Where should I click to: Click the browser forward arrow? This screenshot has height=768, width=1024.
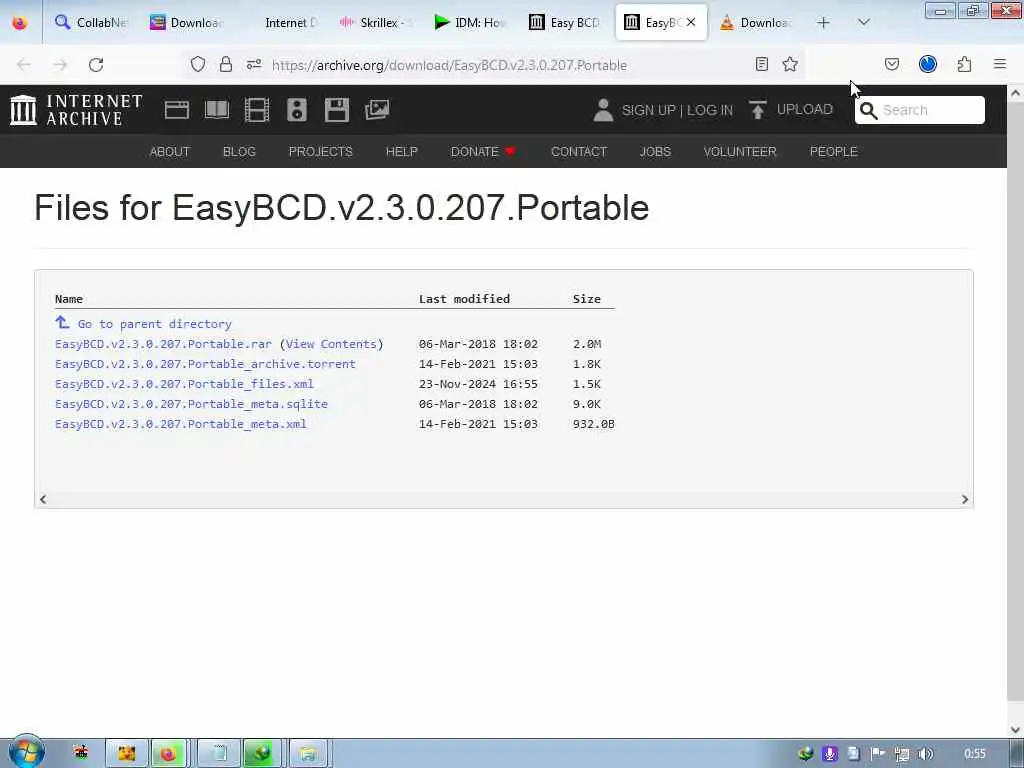coord(60,65)
